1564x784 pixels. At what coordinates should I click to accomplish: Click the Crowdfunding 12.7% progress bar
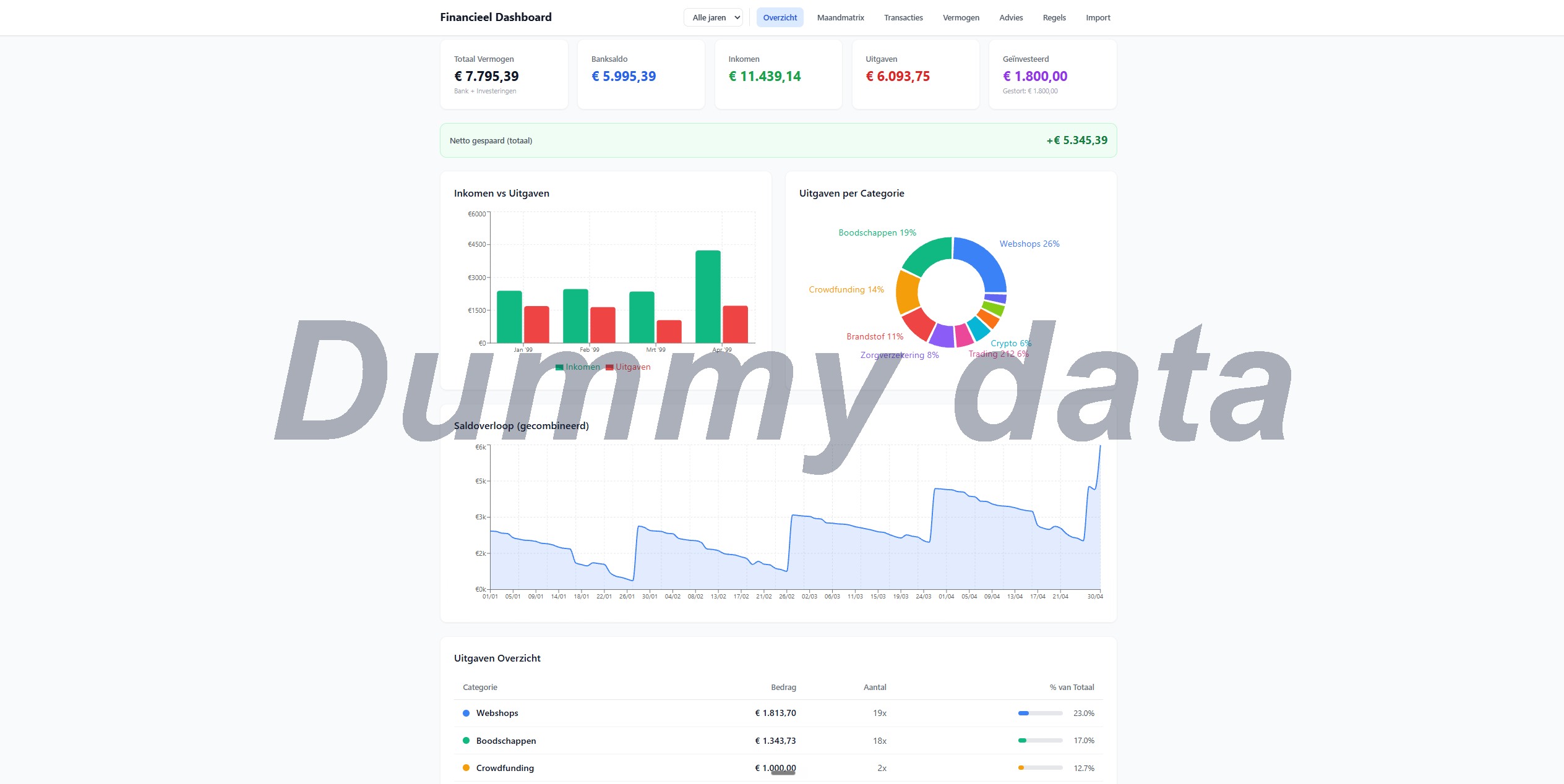pyautogui.click(x=1041, y=768)
